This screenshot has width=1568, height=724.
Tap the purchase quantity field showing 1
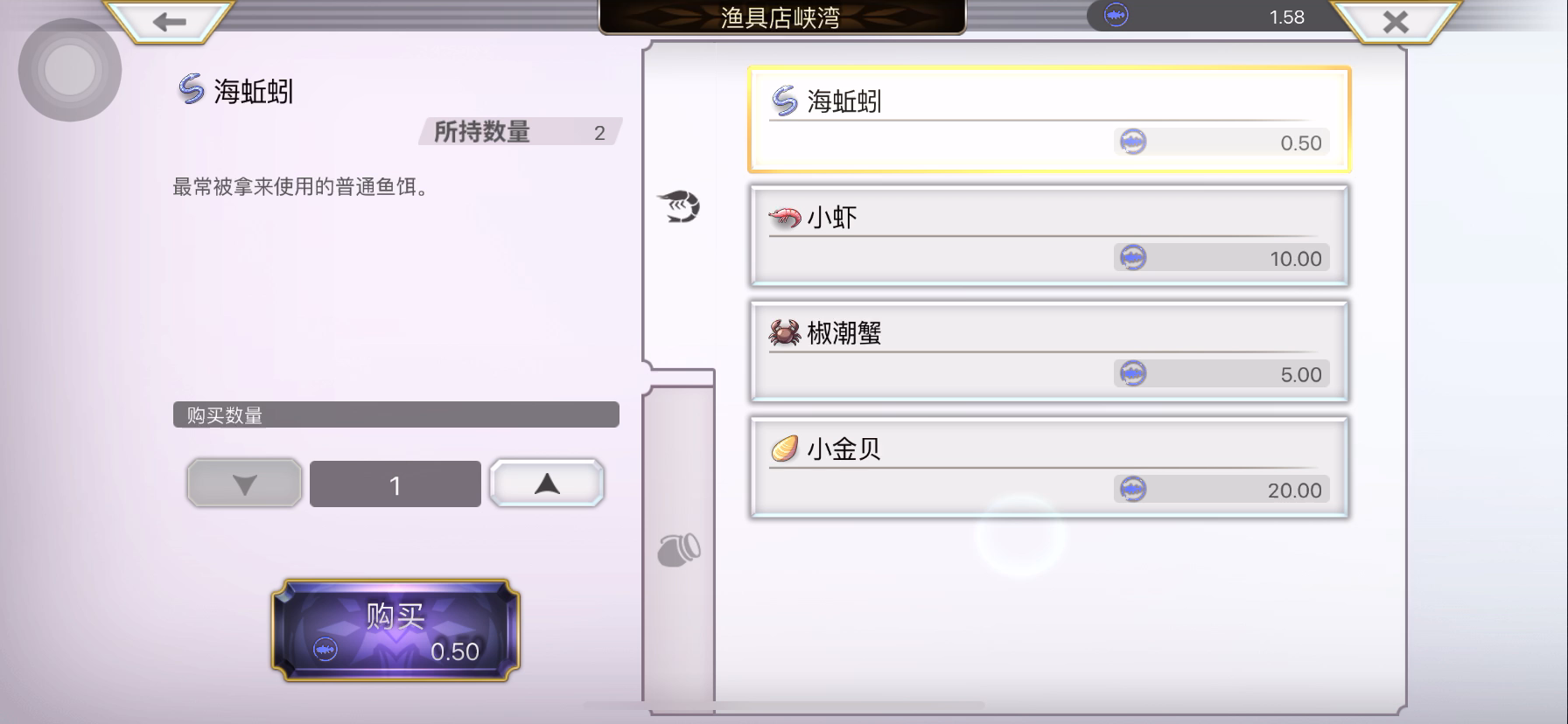[x=395, y=484]
